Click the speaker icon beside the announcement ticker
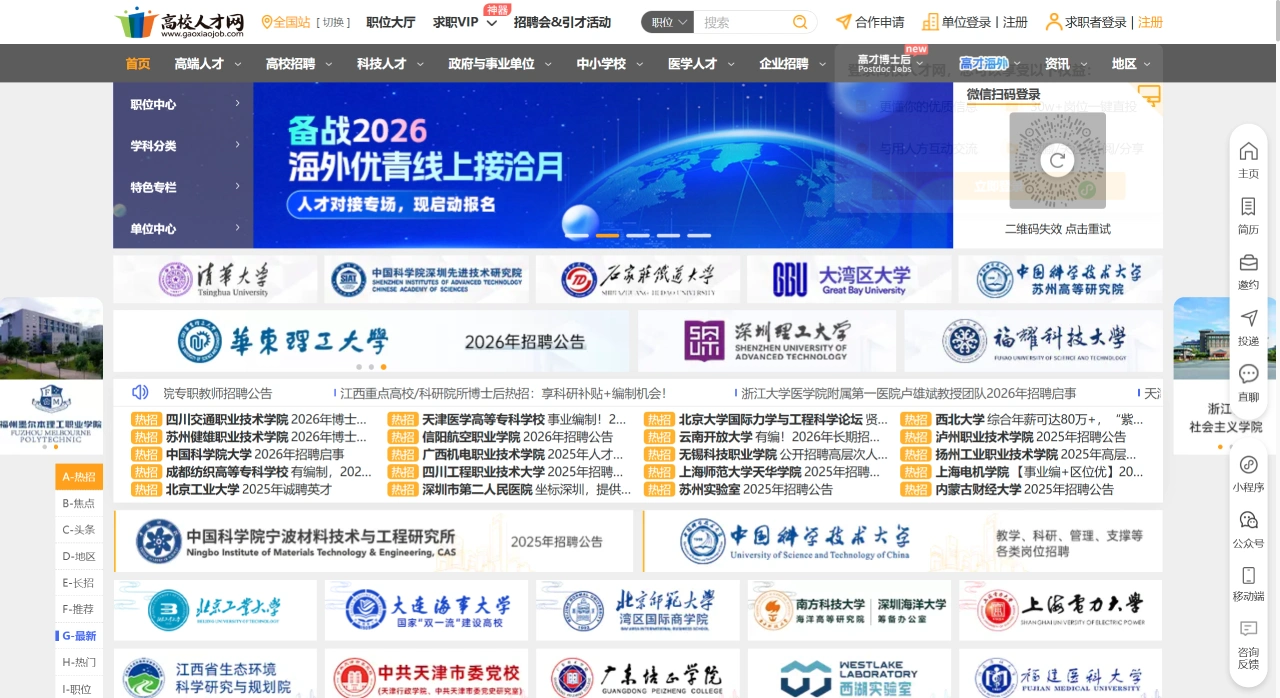This screenshot has width=1280, height=698. (138, 392)
